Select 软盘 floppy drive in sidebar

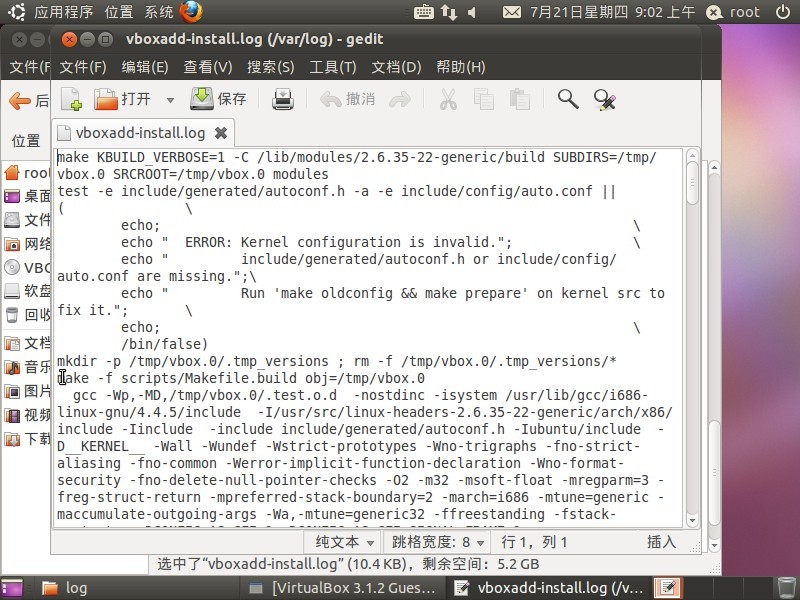tap(27, 291)
